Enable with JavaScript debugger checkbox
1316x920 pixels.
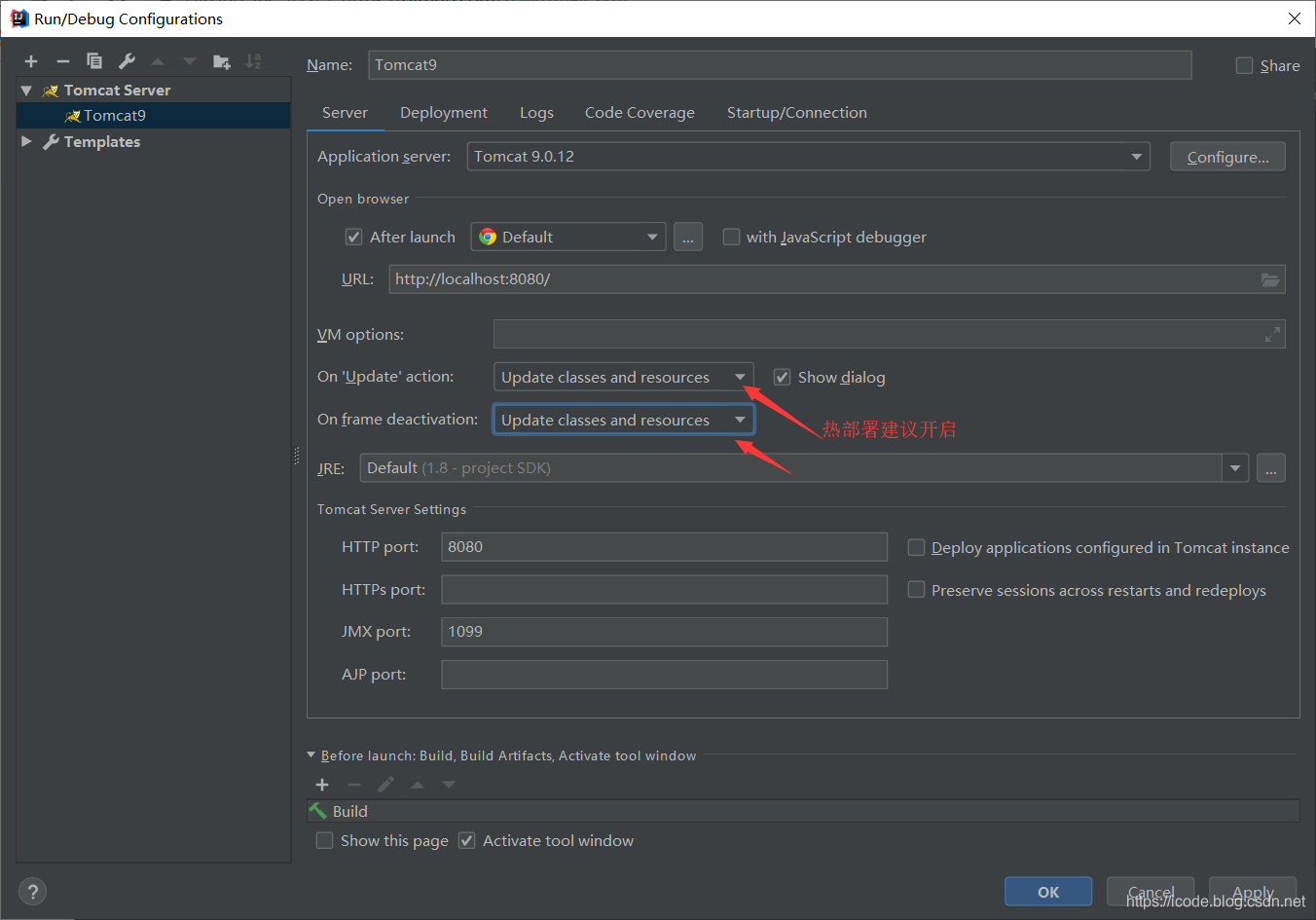point(731,237)
